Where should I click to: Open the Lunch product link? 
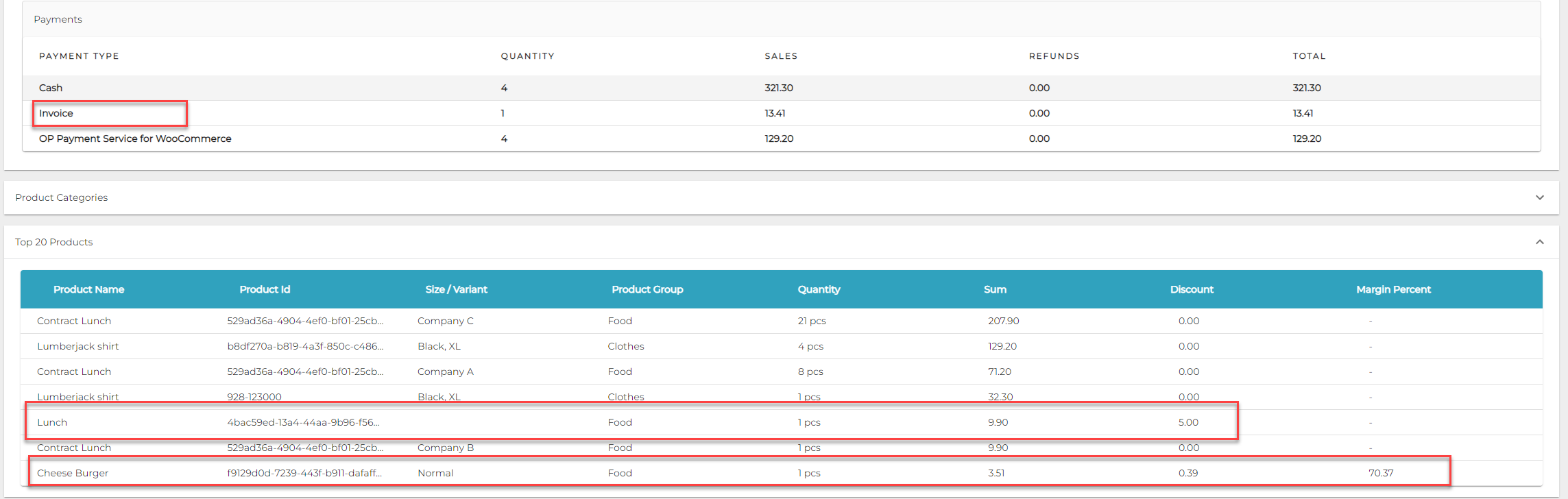(x=52, y=422)
